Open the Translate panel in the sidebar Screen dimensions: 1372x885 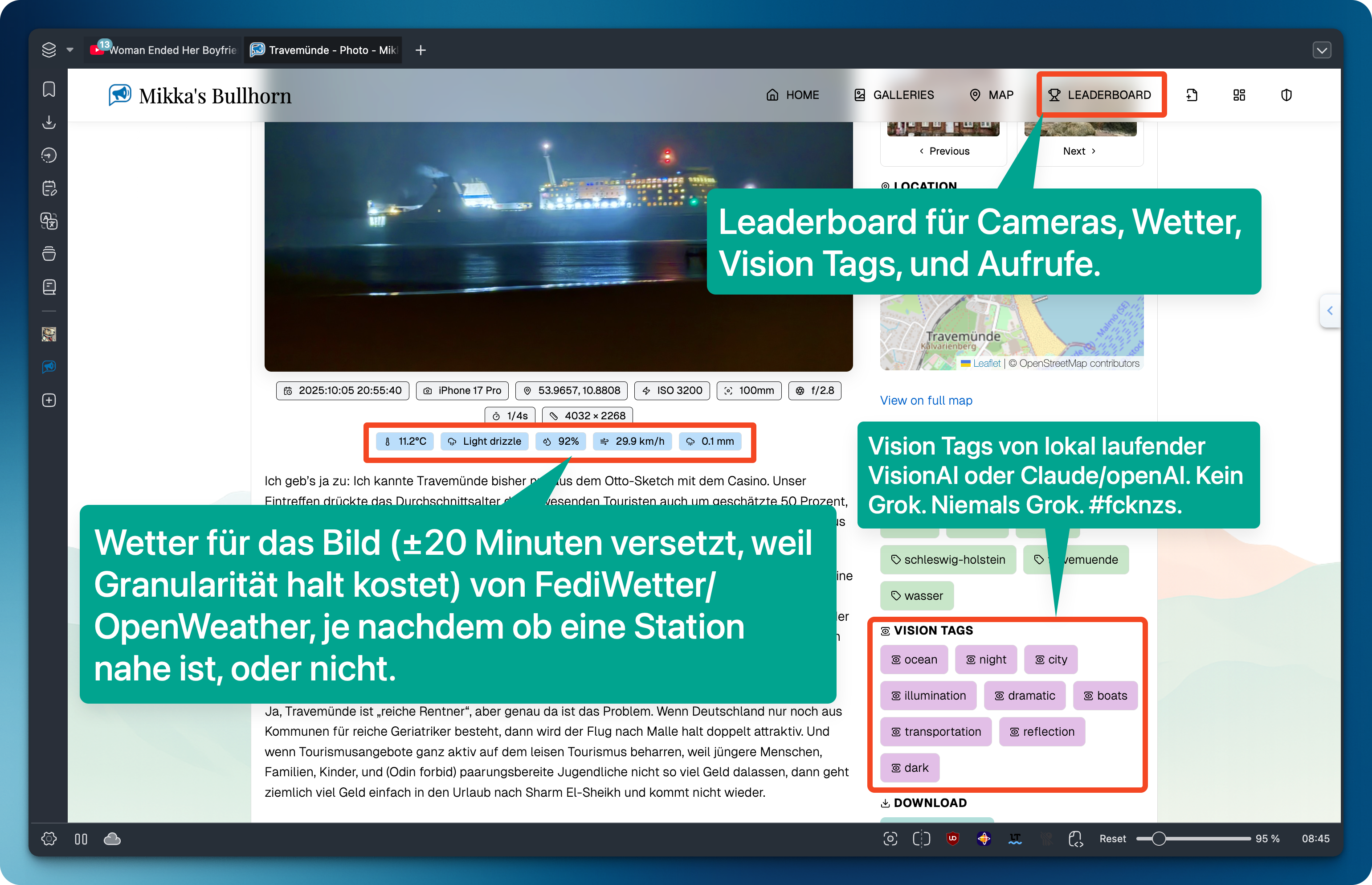pos(49,221)
